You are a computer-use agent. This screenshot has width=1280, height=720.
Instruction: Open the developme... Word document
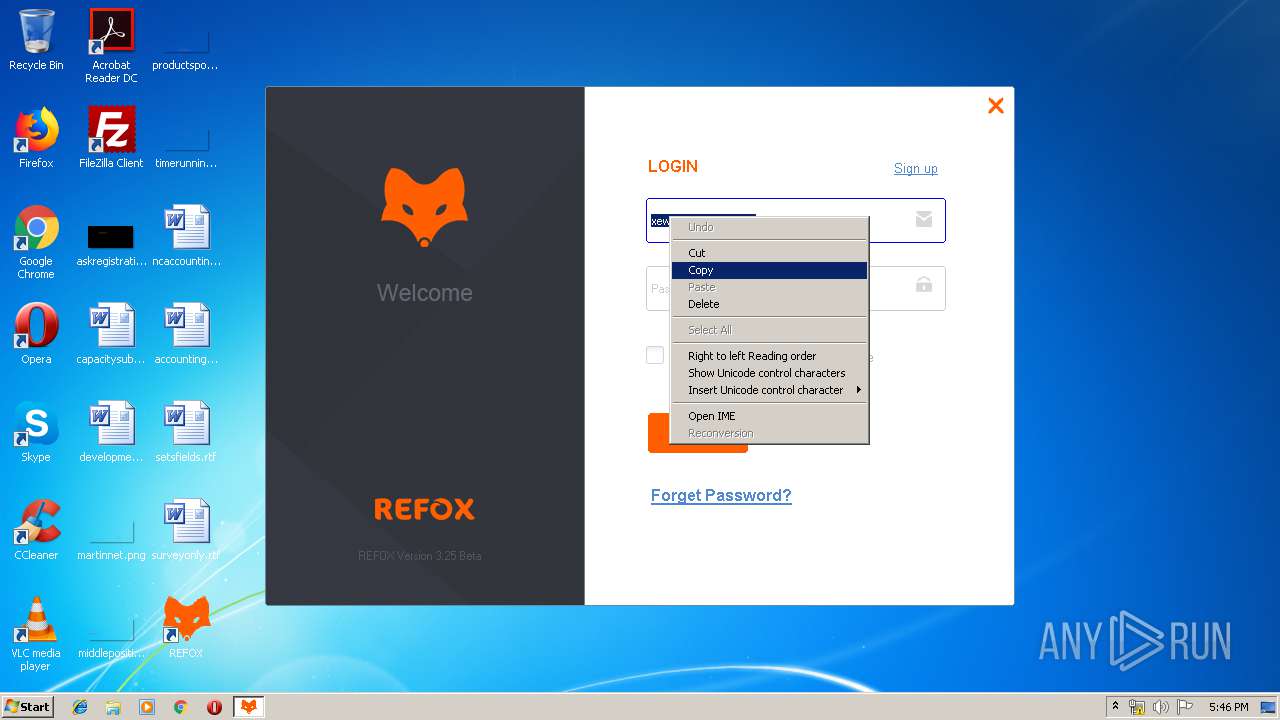(x=111, y=432)
